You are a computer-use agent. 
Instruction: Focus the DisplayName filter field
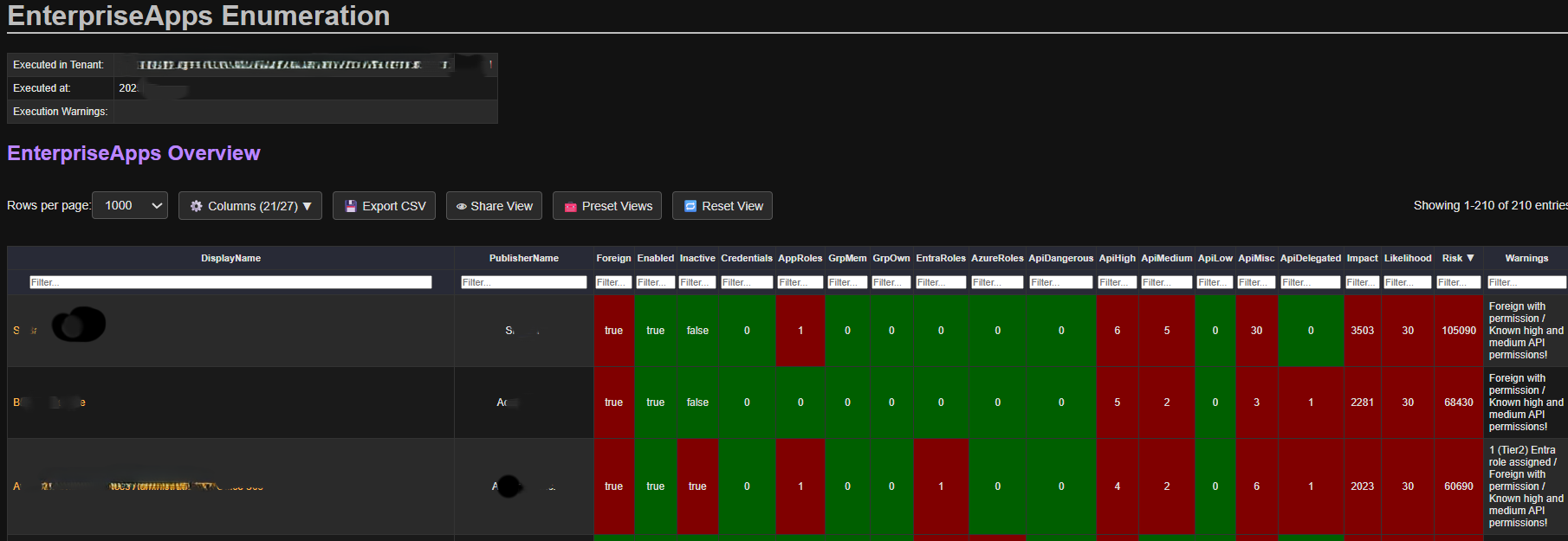(x=230, y=282)
